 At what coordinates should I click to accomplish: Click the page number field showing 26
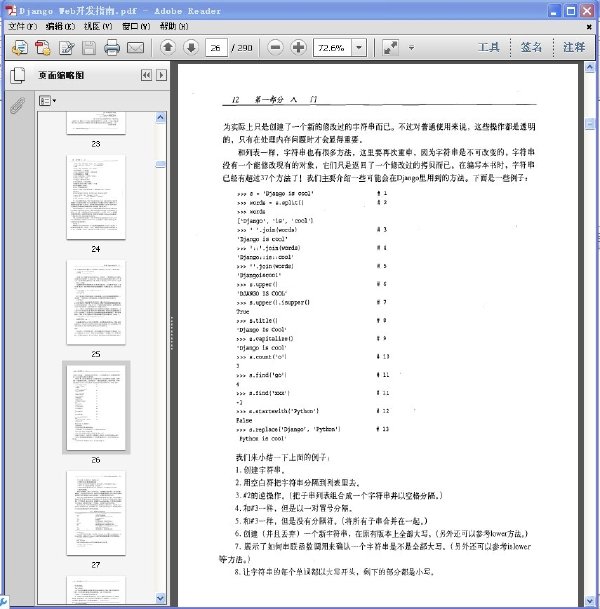pyautogui.click(x=216, y=48)
